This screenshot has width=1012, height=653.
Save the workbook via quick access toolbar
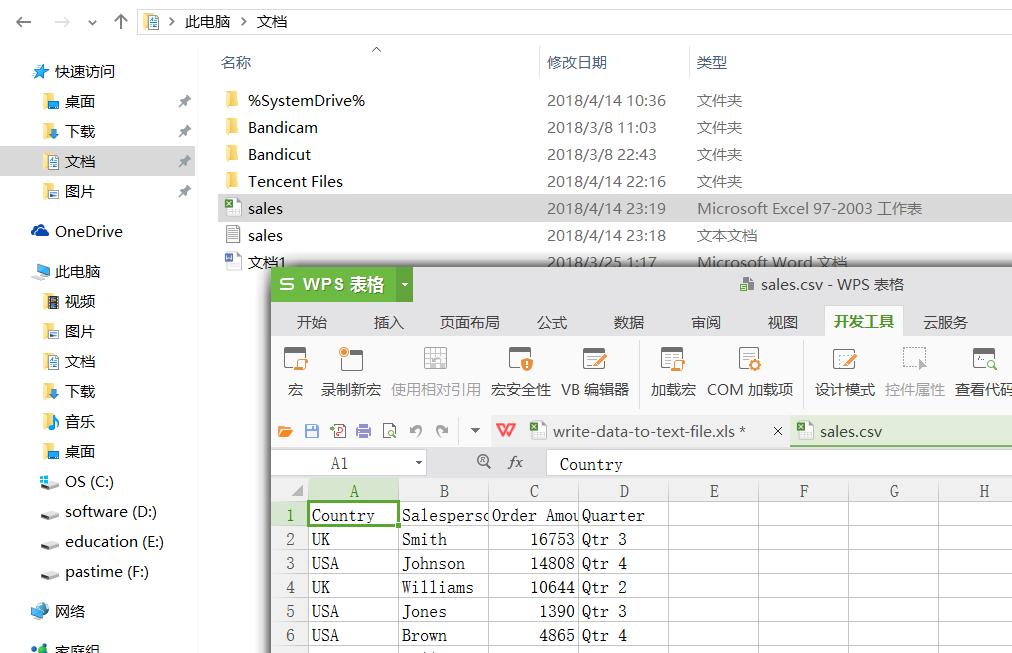pyautogui.click(x=312, y=429)
